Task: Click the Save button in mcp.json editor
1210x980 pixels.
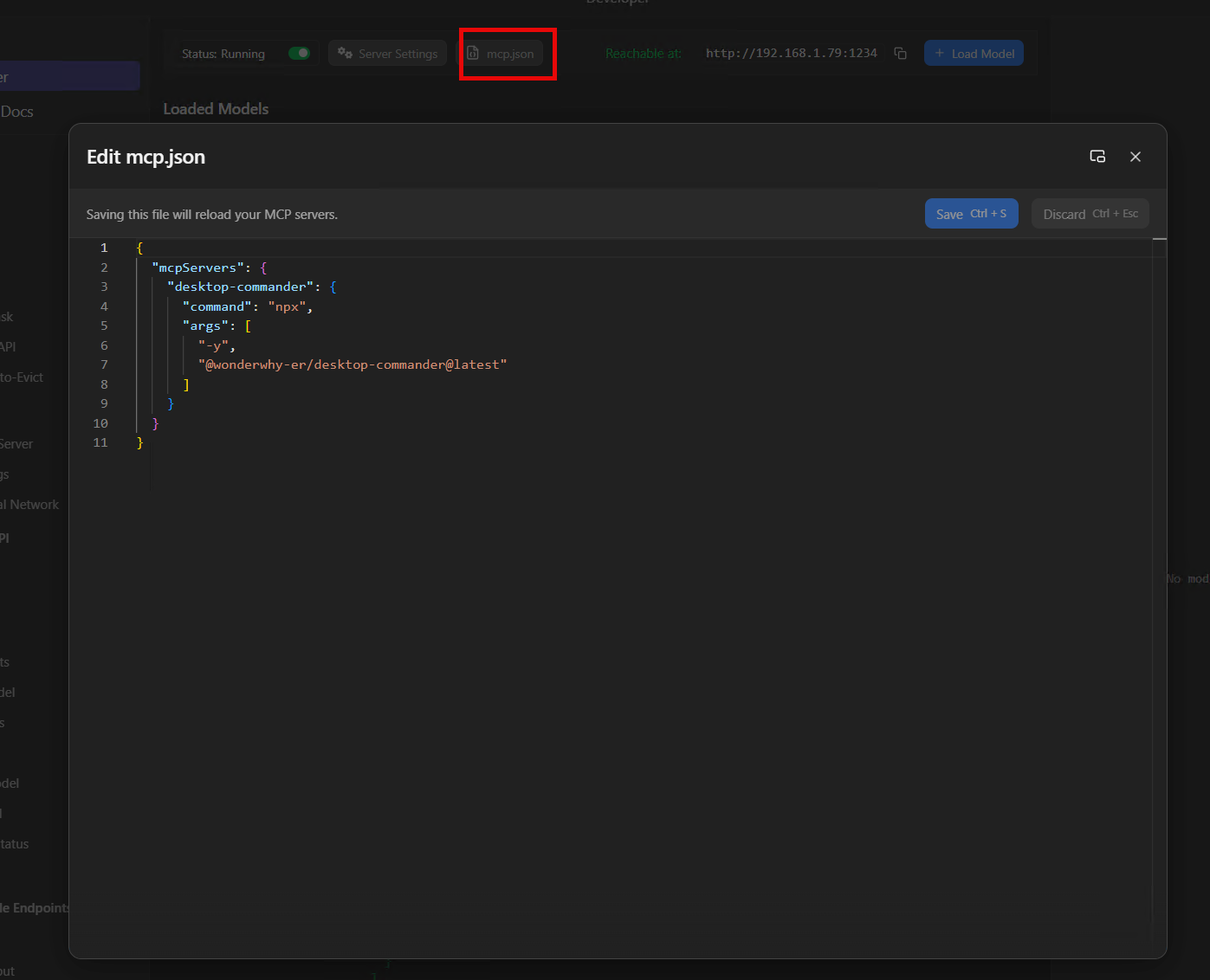Action: [x=971, y=214]
